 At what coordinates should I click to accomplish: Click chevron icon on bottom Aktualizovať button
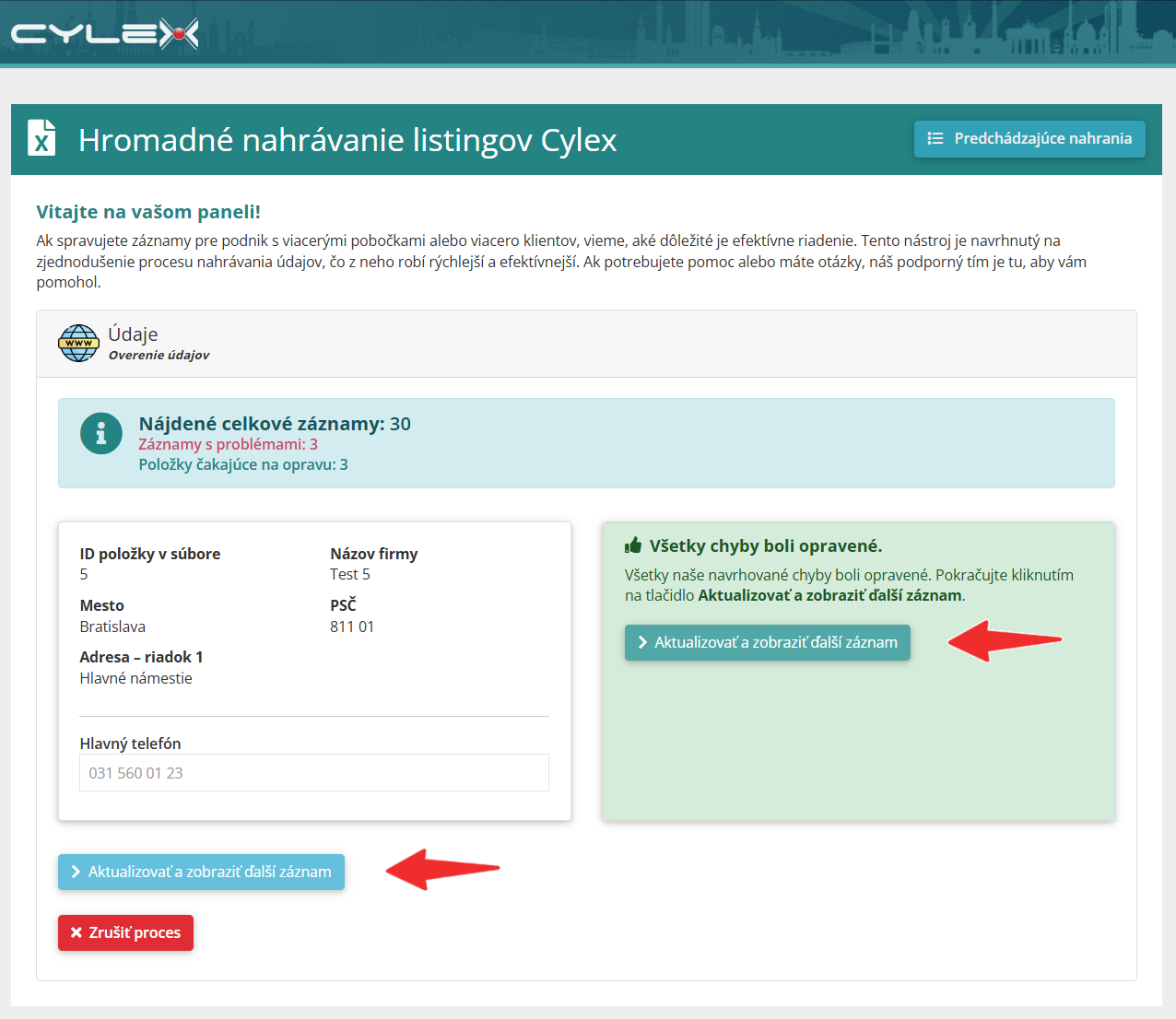click(x=76, y=872)
